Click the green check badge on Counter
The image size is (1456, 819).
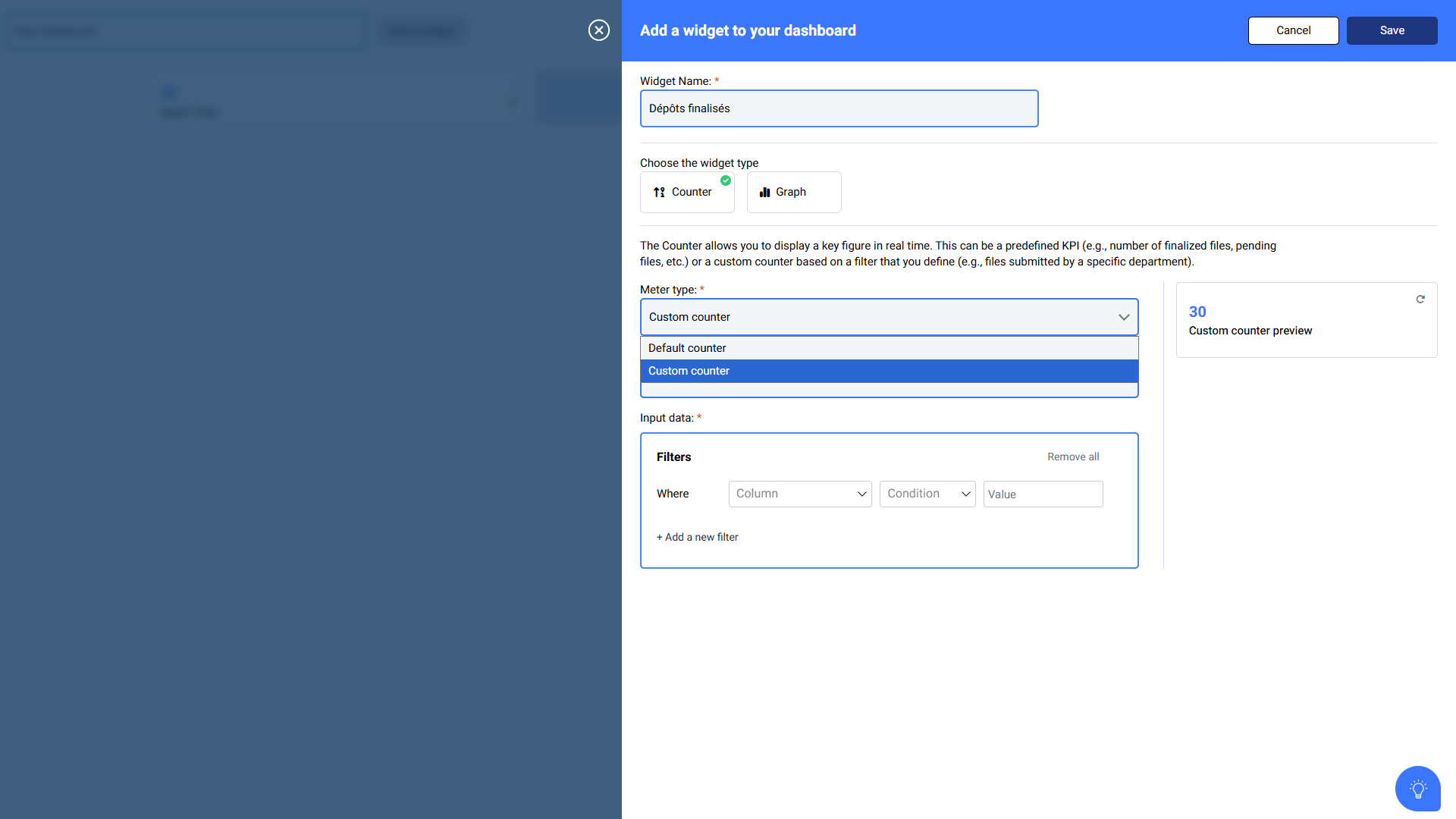click(726, 180)
